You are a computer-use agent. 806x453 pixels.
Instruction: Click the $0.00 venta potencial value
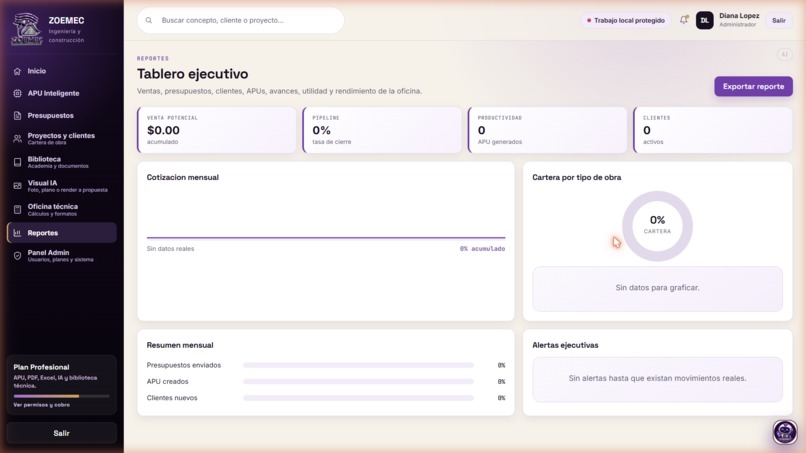tap(163, 131)
